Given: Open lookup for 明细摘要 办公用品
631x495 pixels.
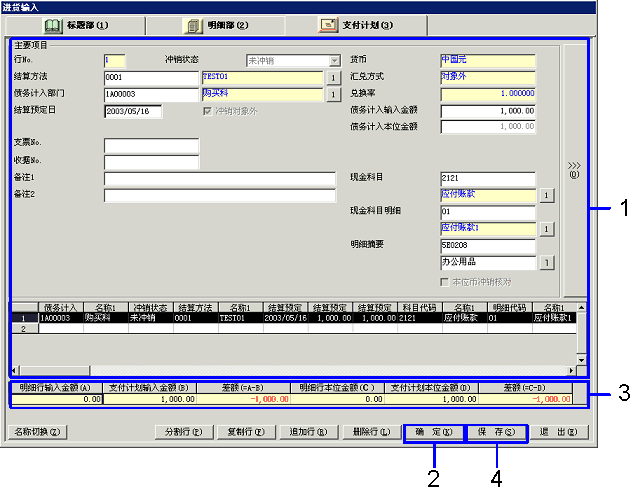Looking at the screenshot, I should [547, 263].
